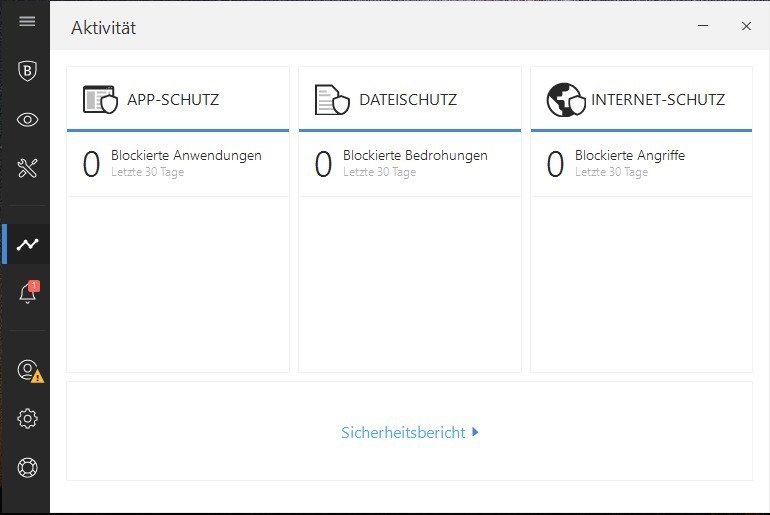Click Letzte 30 Tage under Blockierte Bedrohungen
Image resolution: width=770 pixels, height=515 pixels.
(379, 172)
